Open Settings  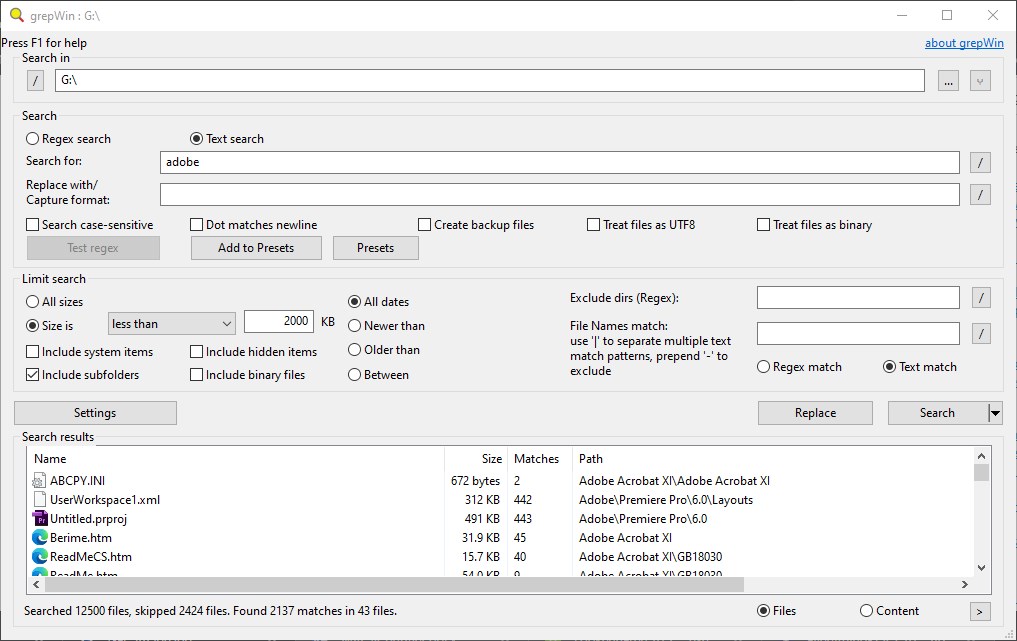(95, 413)
